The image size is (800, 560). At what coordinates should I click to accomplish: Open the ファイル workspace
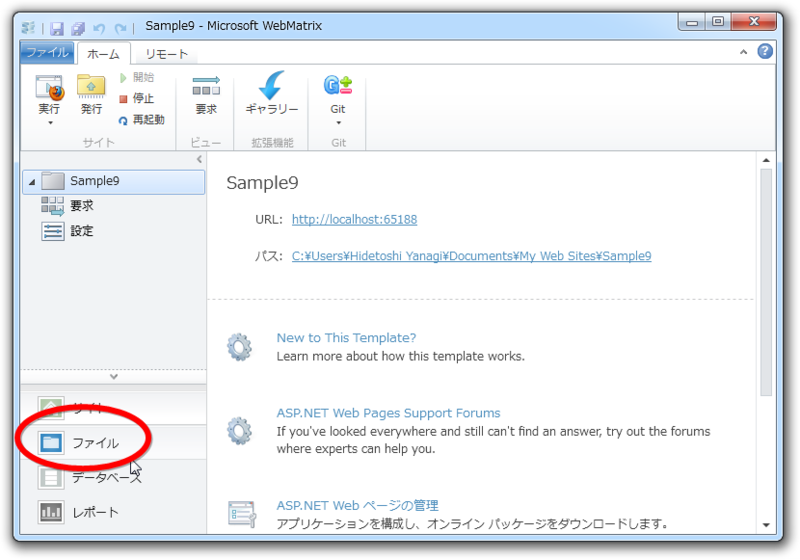click(113, 443)
